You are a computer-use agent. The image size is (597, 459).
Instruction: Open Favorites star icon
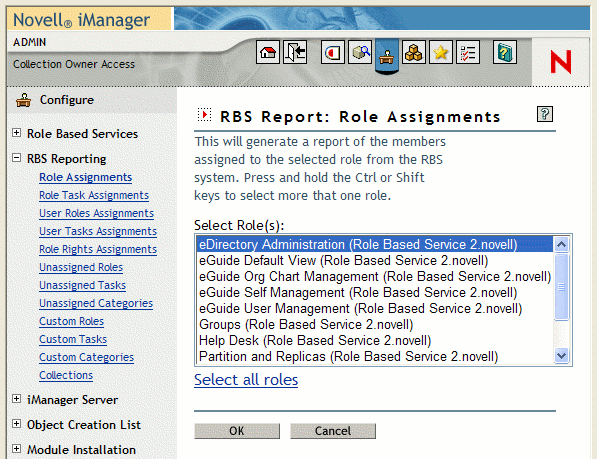click(x=441, y=52)
